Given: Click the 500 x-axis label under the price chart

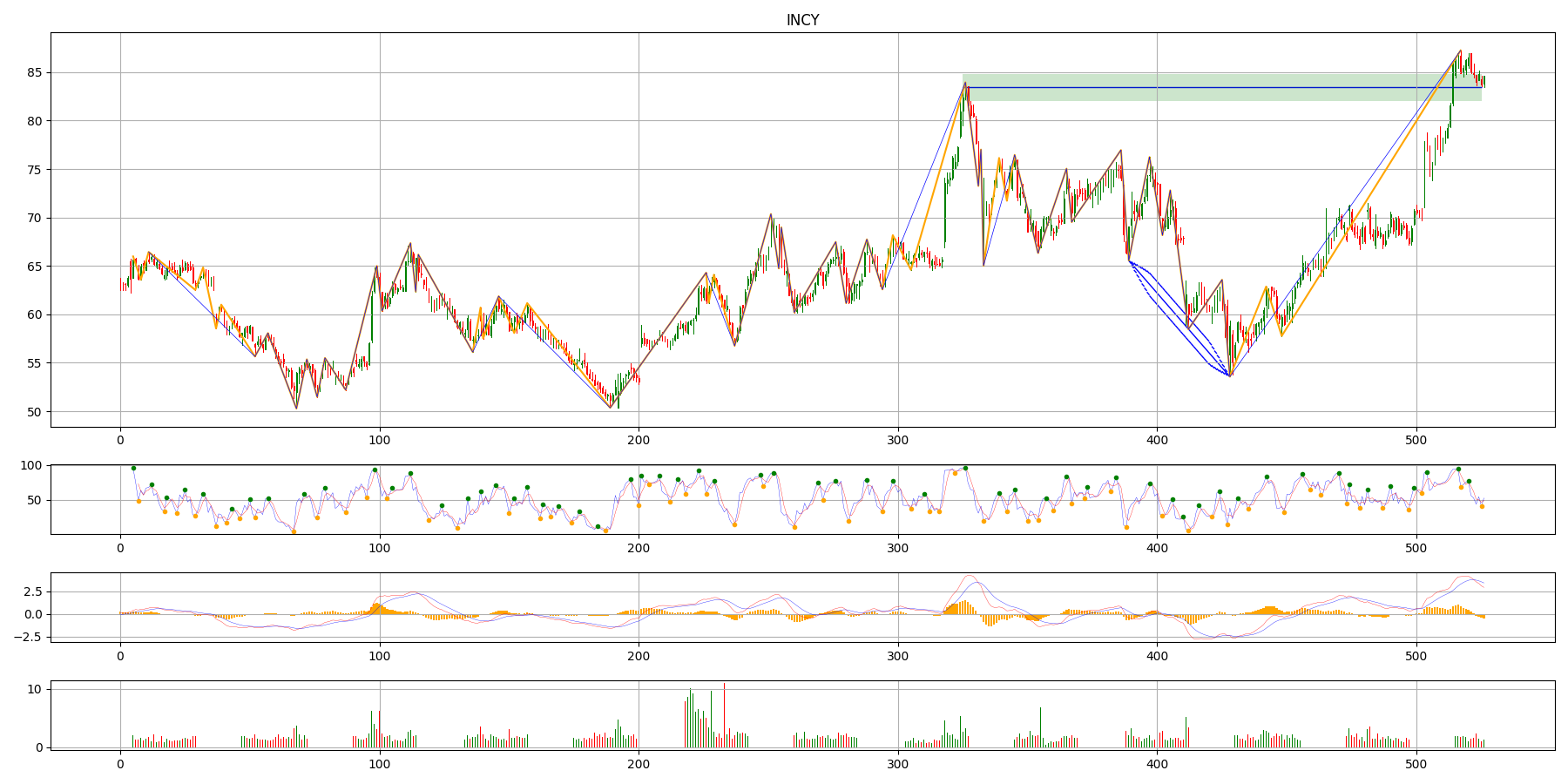Looking at the screenshot, I should 1416,441.
